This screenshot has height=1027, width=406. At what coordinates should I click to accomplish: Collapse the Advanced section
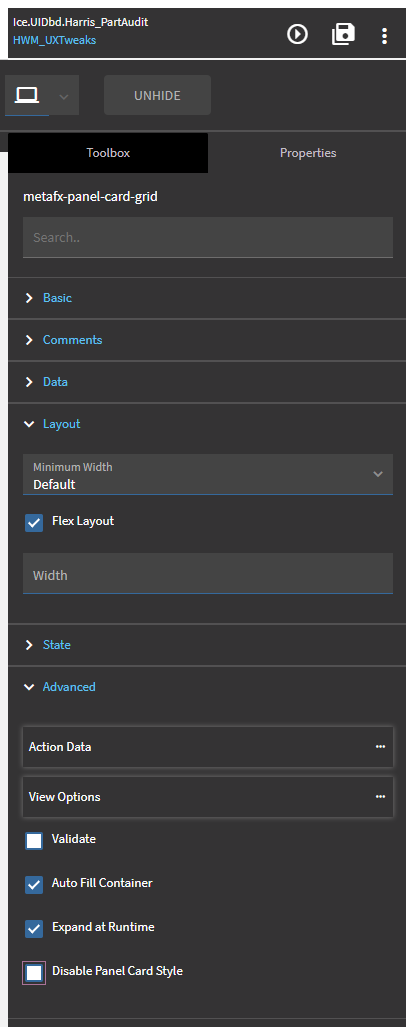pos(207,687)
